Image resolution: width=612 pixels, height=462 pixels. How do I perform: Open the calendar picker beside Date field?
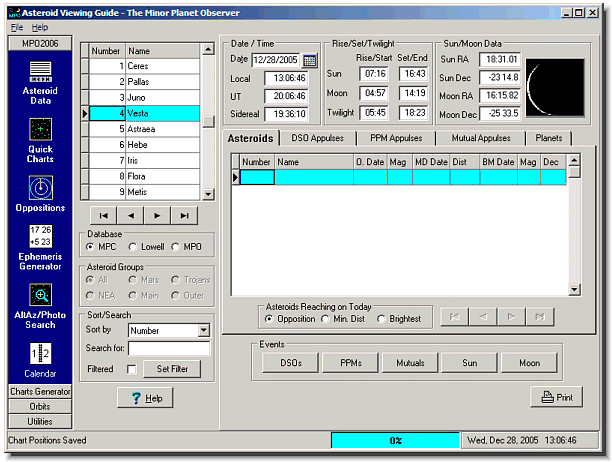tap(310, 60)
